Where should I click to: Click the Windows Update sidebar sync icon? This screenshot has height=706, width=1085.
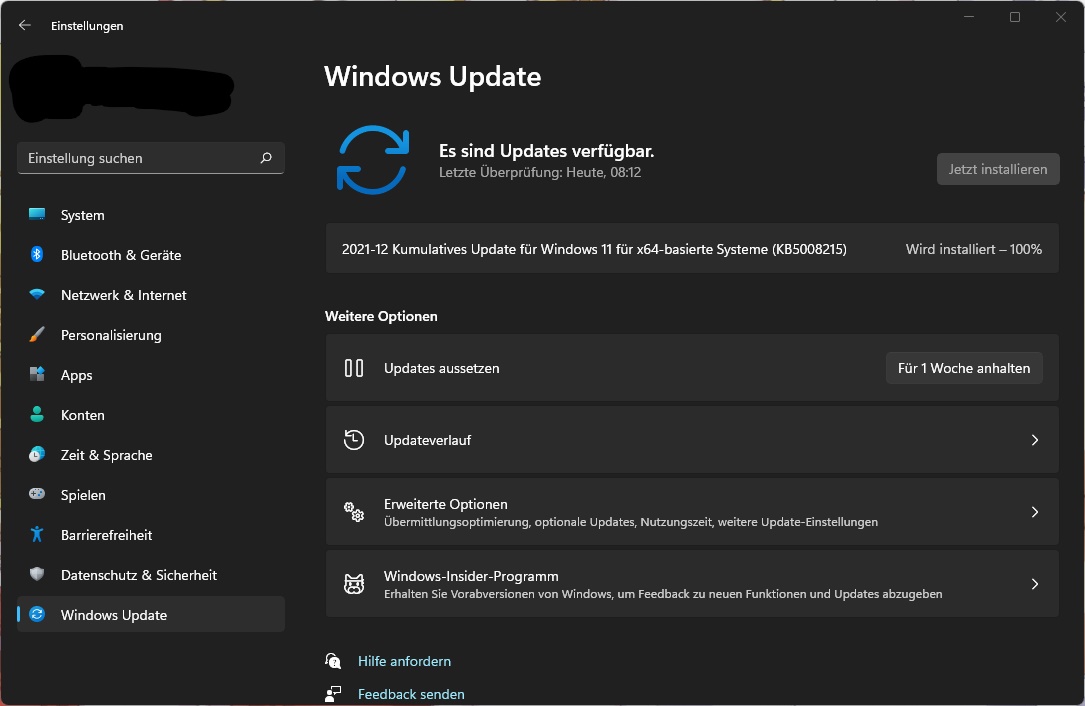37,615
